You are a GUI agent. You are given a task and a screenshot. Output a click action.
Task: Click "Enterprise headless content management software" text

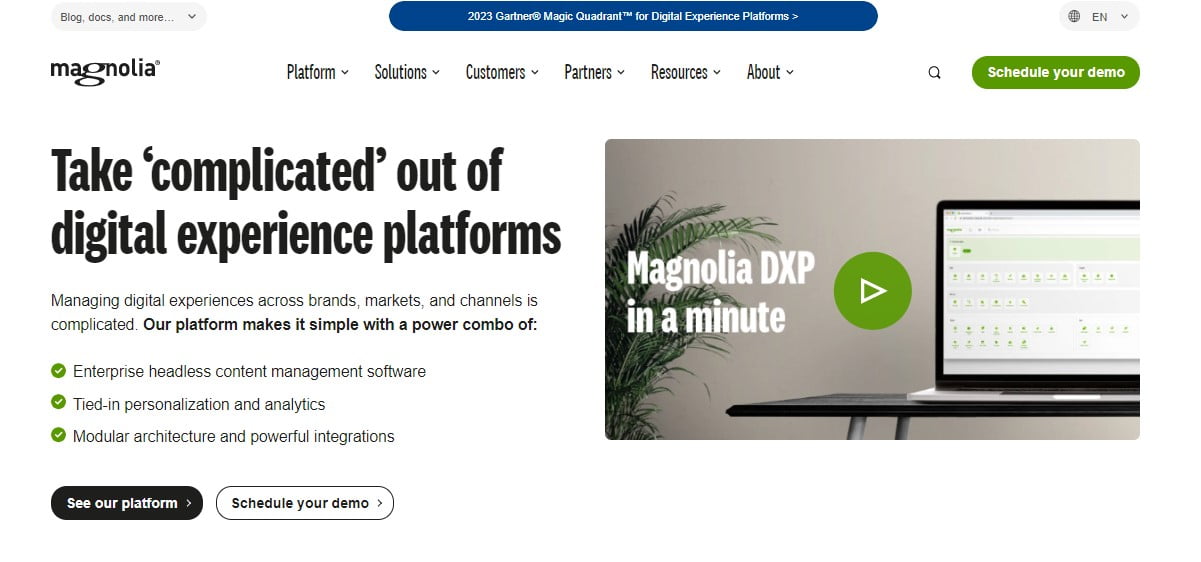(x=249, y=371)
